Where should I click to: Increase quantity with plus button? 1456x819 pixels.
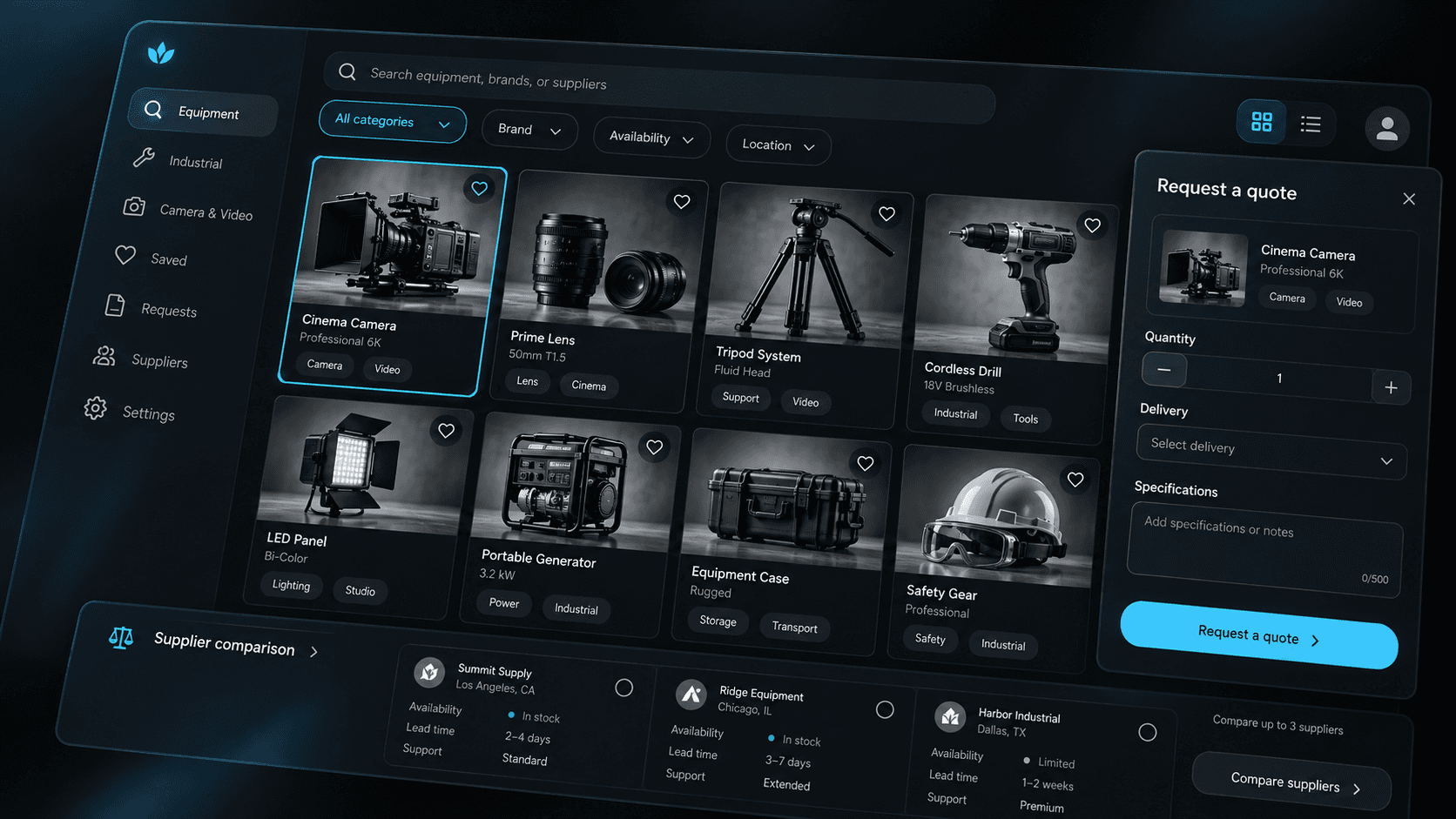click(1391, 387)
